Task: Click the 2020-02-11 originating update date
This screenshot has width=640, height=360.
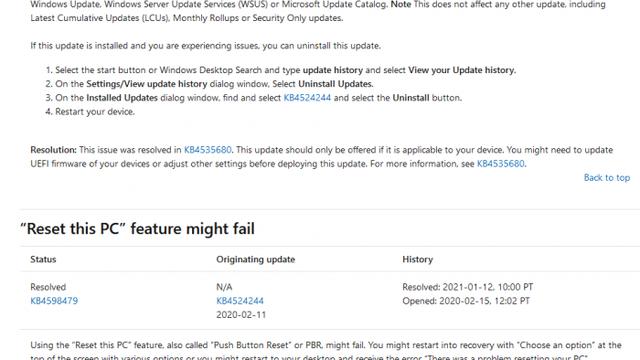Action: [241, 315]
